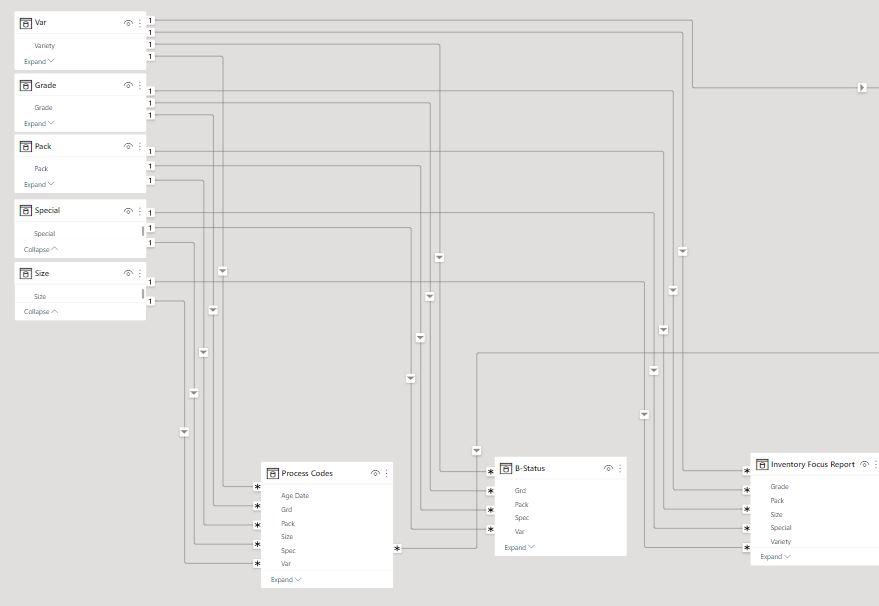Expand the Process Codes table fields
Screen dimensions: 879x606
[x=286, y=580]
